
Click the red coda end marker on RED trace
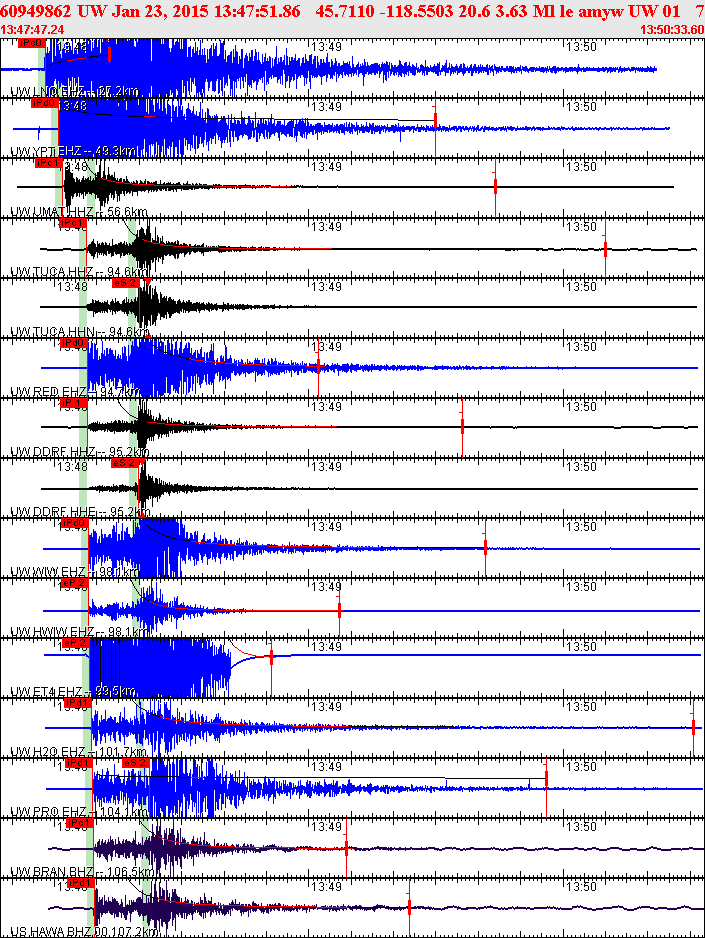[318, 367]
